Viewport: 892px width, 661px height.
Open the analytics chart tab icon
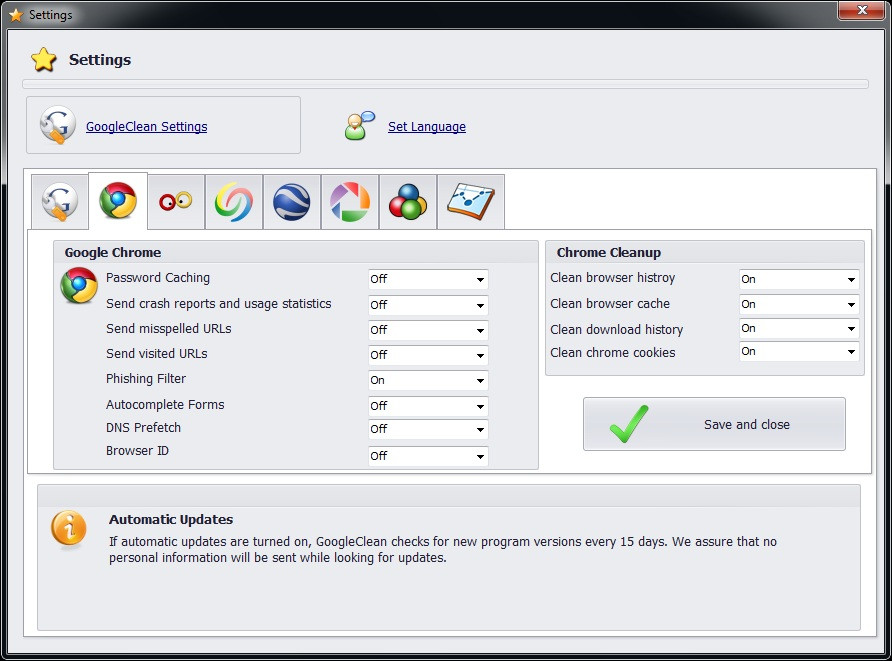click(470, 202)
